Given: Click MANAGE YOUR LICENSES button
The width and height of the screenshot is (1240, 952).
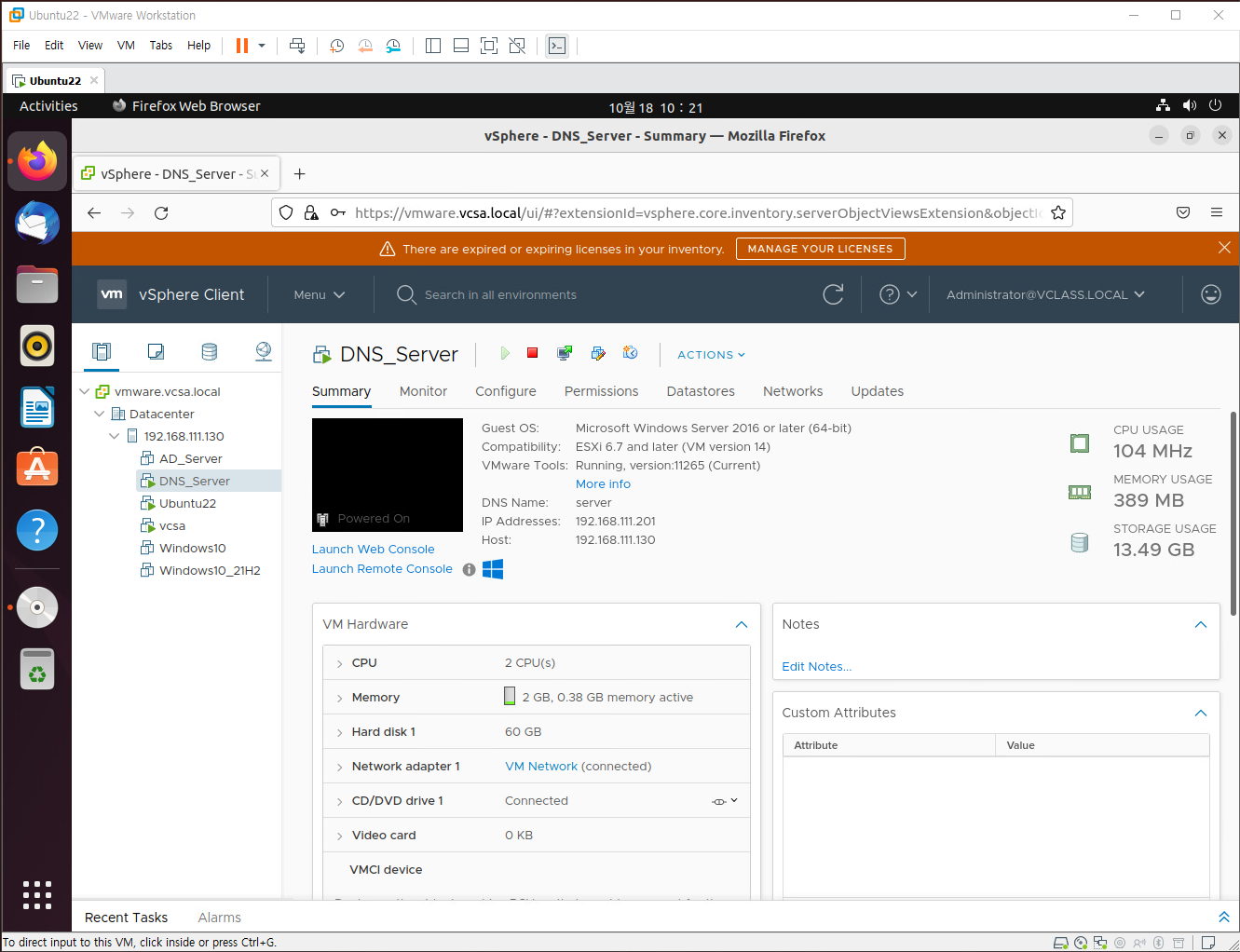Looking at the screenshot, I should [x=820, y=249].
